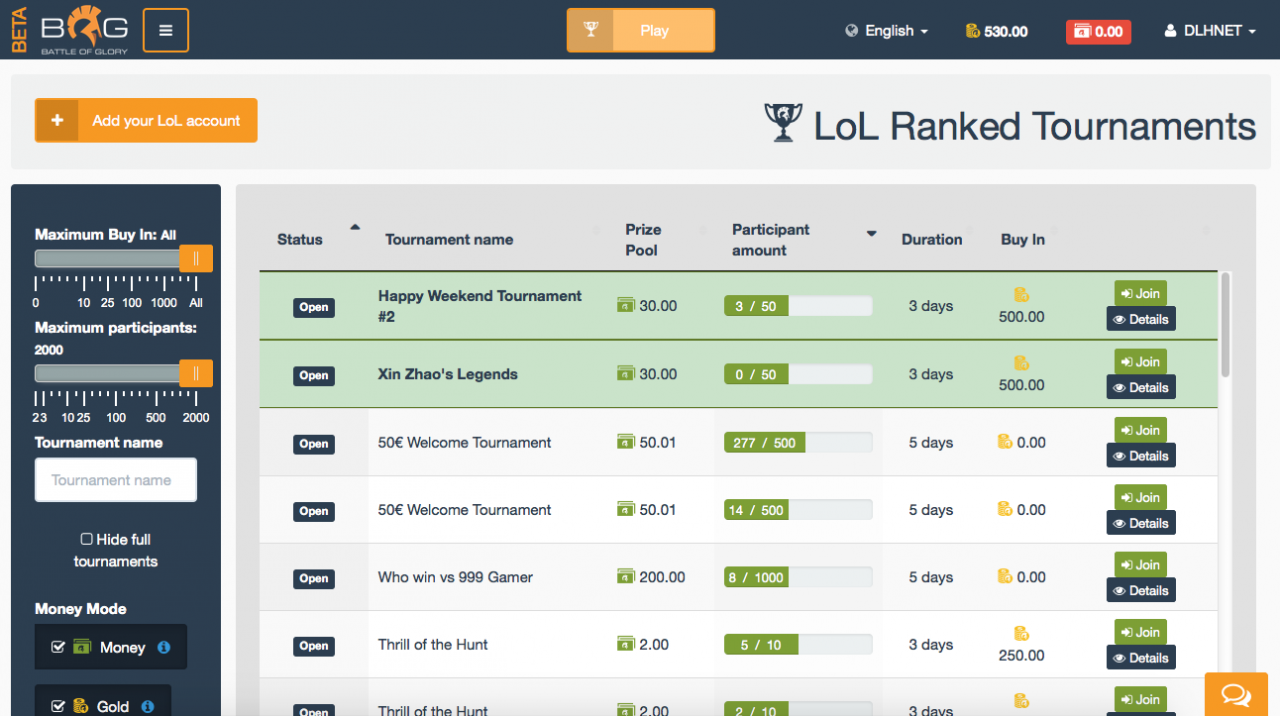View details of 277 / 500 Welcome Tournament
Viewport: 1280px width, 716px height.
[x=1140, y=455]
